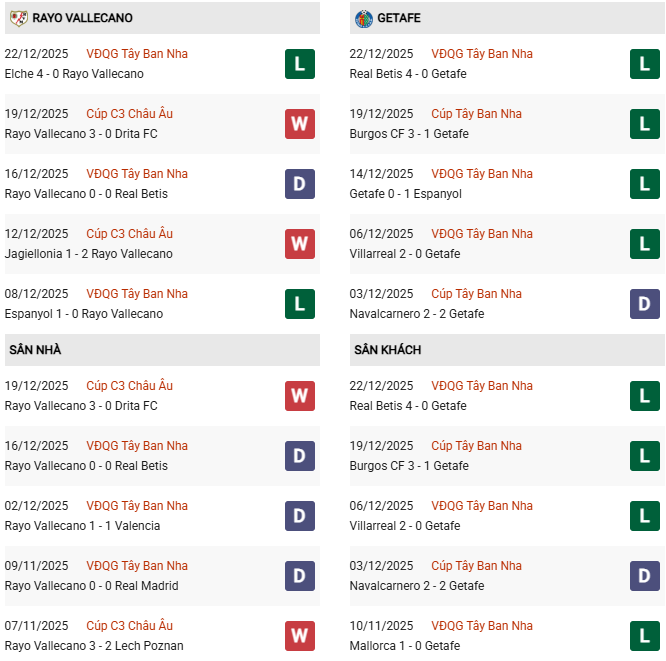Click the Getafe club crest icon
The height and width of the screenshot is (661, 666).
[x=363, y=18]
